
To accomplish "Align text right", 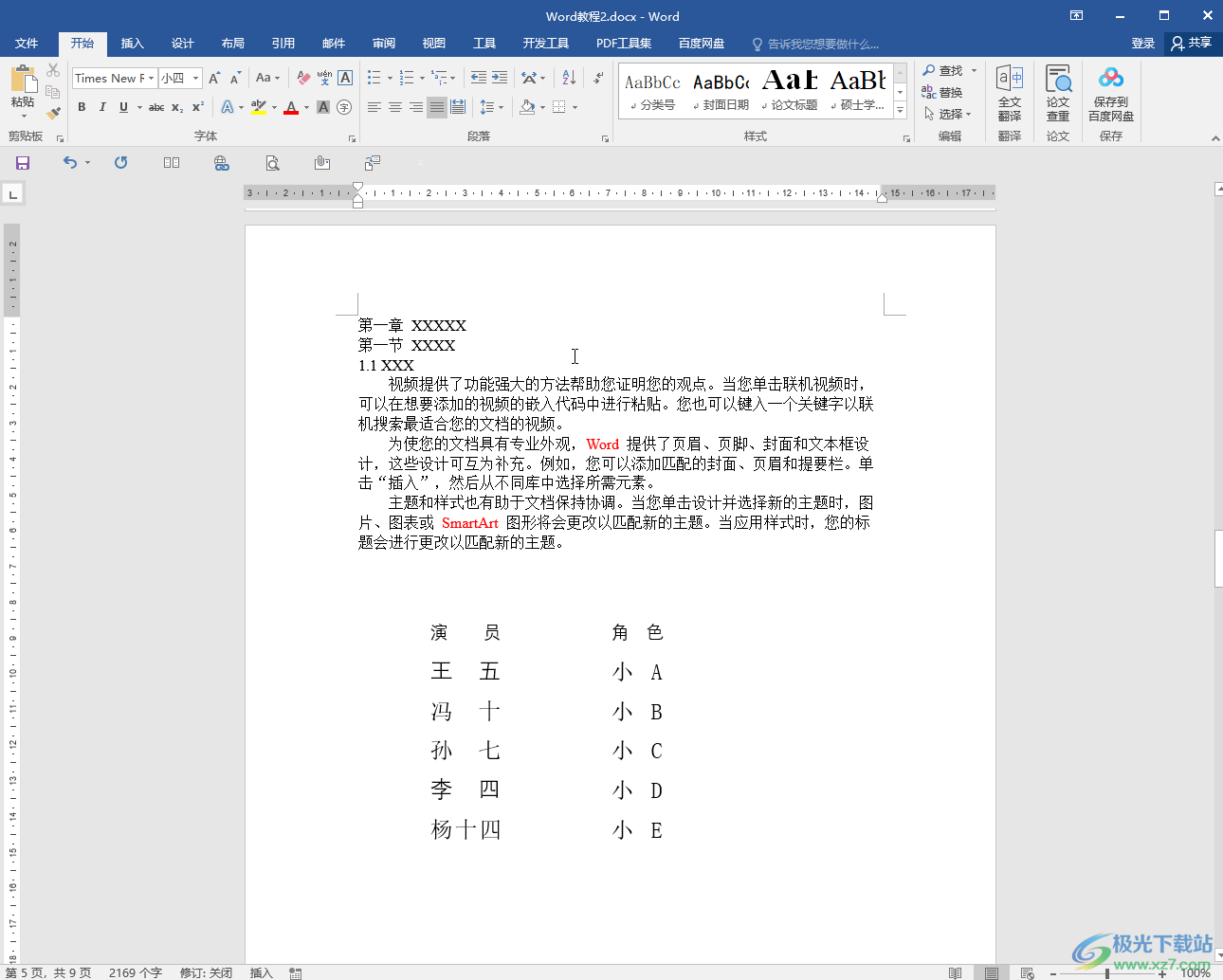I will click(x=416, y=107).
